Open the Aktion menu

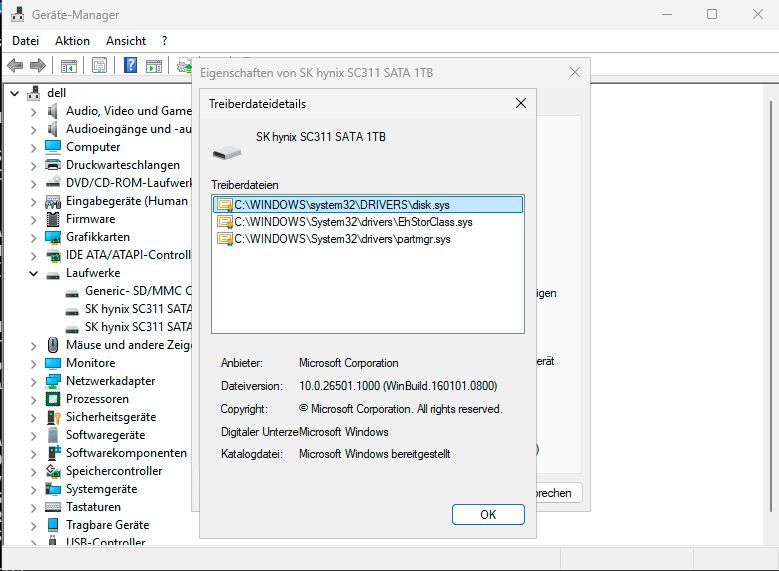point(73,41)
